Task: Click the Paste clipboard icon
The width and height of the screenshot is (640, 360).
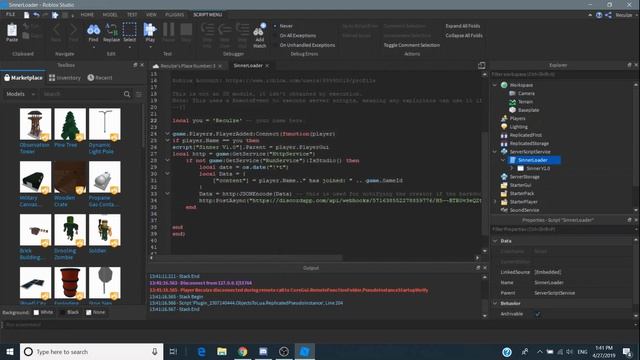Action: [12, 31]
